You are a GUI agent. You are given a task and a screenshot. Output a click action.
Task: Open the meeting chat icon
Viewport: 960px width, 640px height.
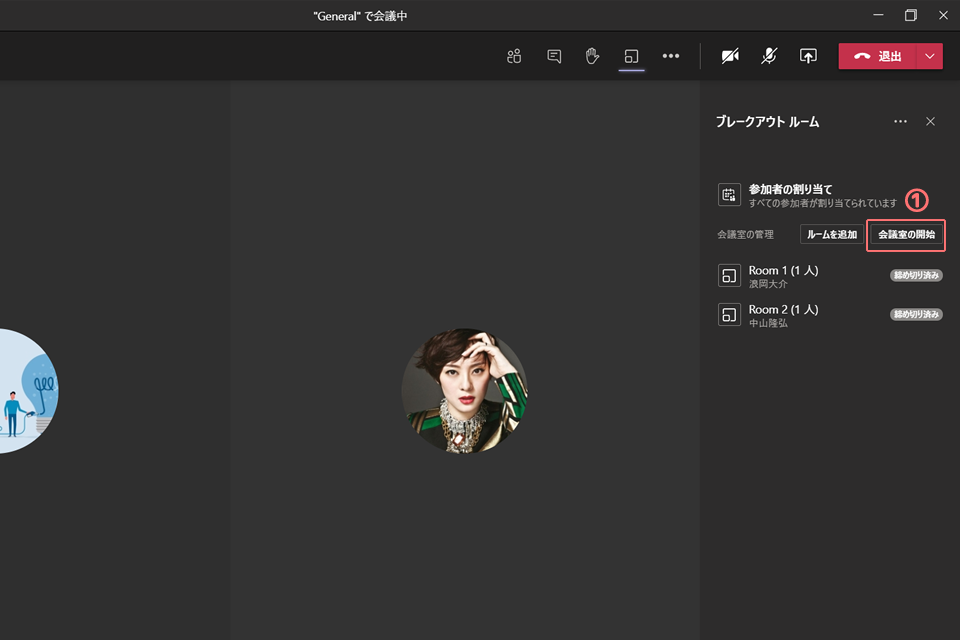(x=554, y=56)
